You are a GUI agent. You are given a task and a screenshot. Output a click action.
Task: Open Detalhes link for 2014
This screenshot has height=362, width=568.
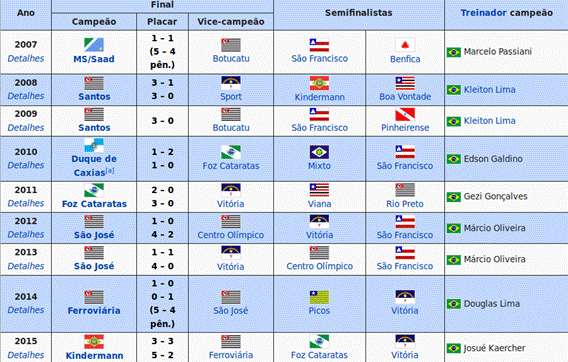26,310
